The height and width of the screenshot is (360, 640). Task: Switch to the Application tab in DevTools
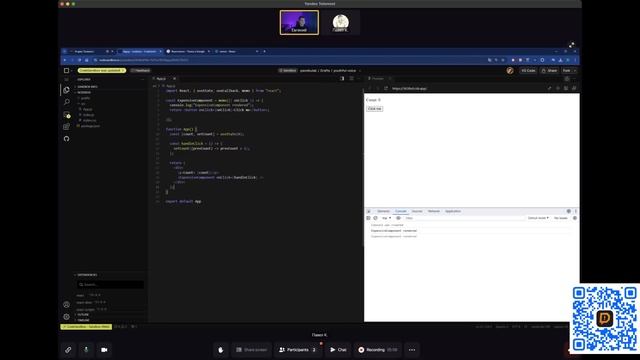point(453,211)
